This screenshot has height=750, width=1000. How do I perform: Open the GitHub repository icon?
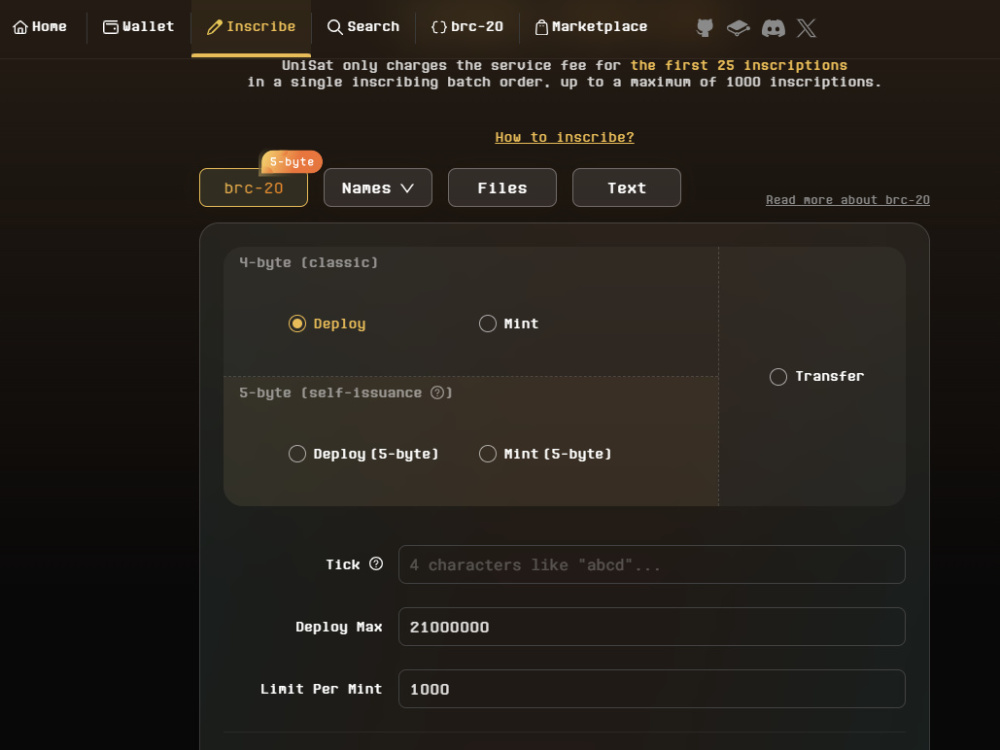[704, 27]
